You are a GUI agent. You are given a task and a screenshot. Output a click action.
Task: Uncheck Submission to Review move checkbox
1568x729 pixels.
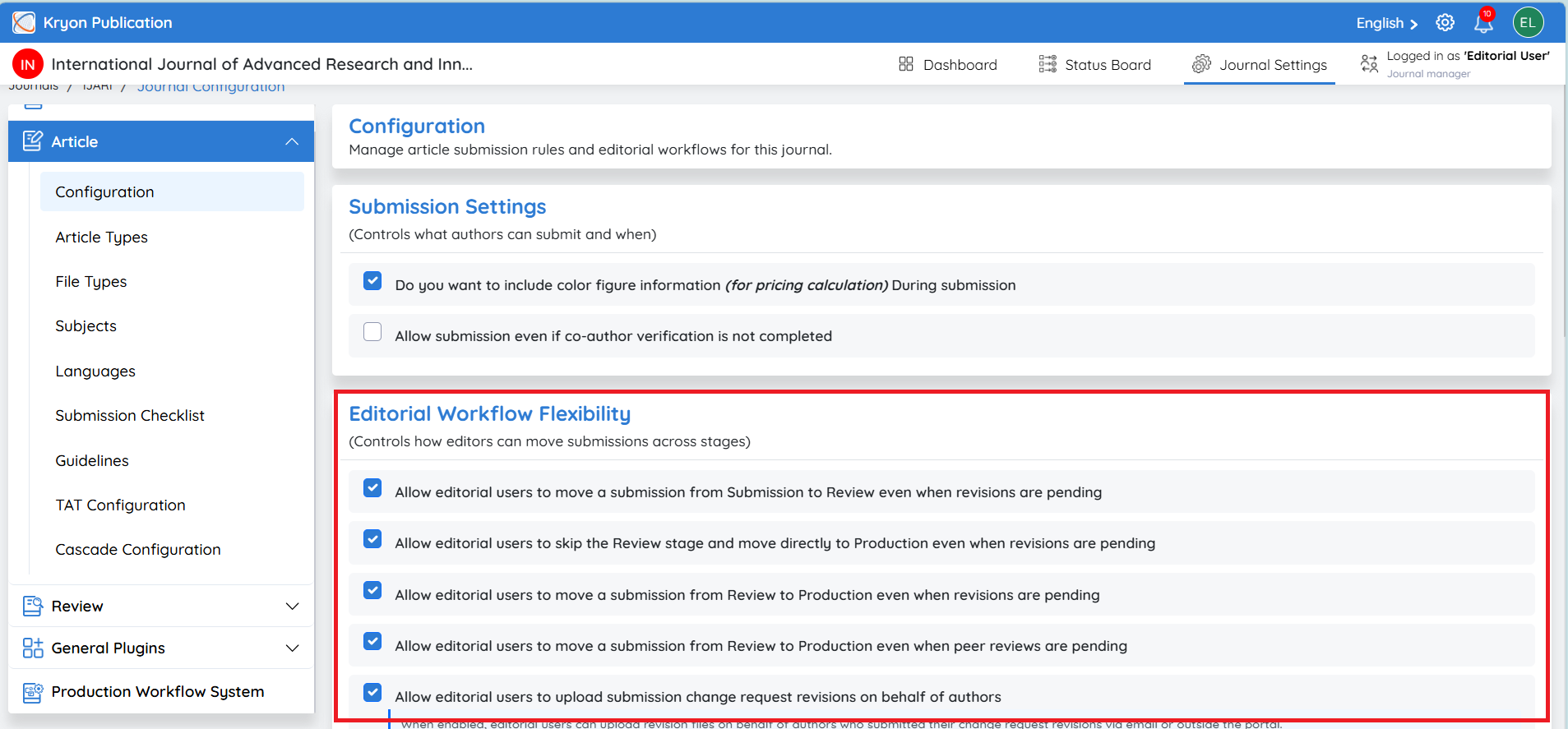tap(372, 488)
